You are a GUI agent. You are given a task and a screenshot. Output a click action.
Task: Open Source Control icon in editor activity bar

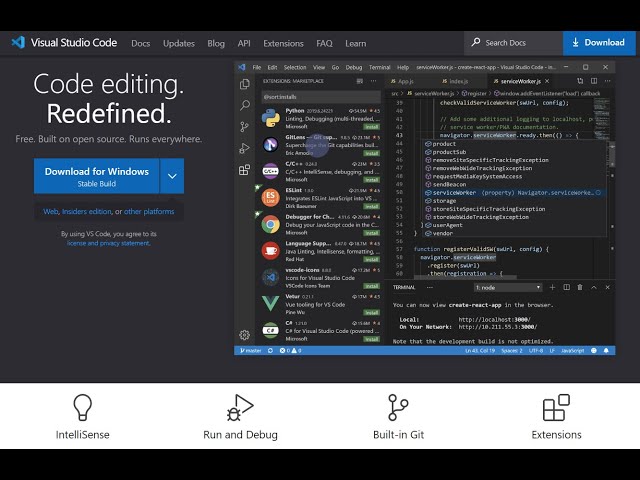tap(244, 127)
